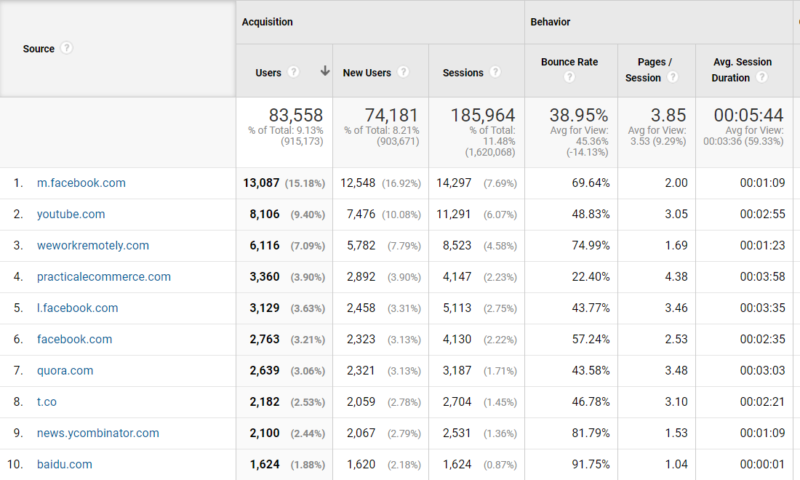This screenshot has width=800, height=480.
Task: Select bounce rate 81.79% for news.ycombinator.com
Action: tap(591, 433)
